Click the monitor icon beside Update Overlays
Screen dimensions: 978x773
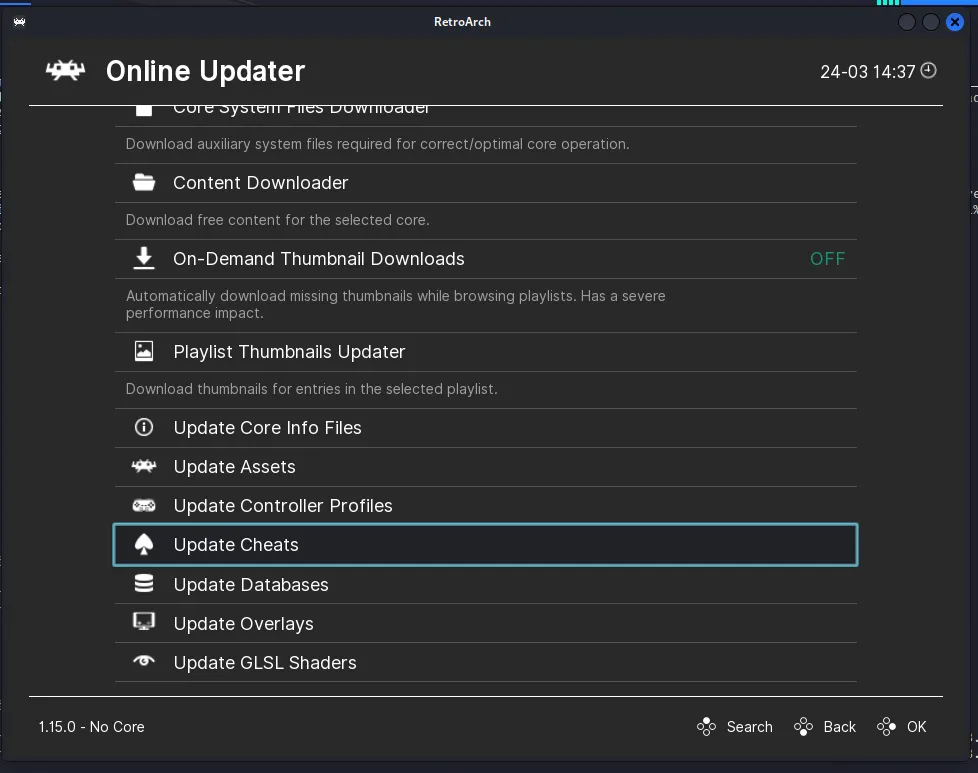144,623
